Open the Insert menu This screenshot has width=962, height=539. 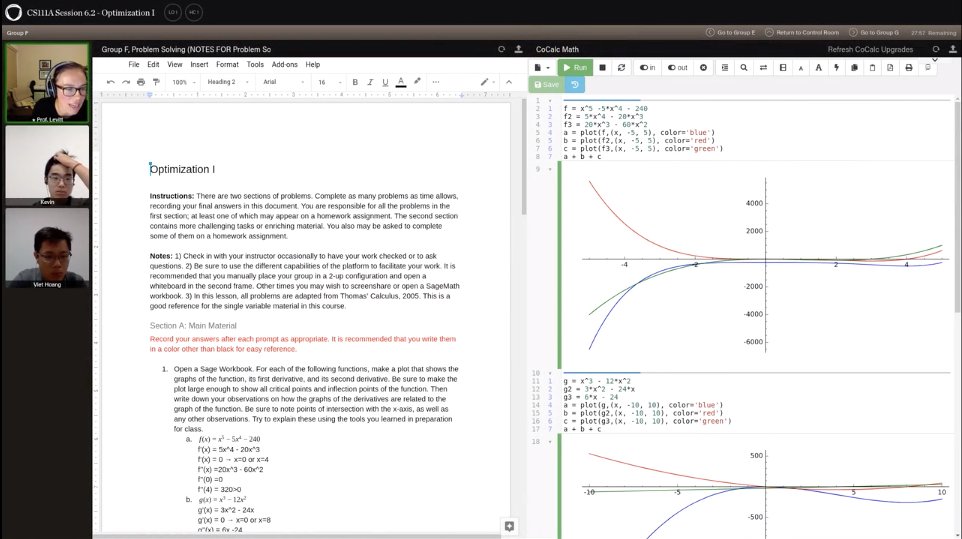199,64
